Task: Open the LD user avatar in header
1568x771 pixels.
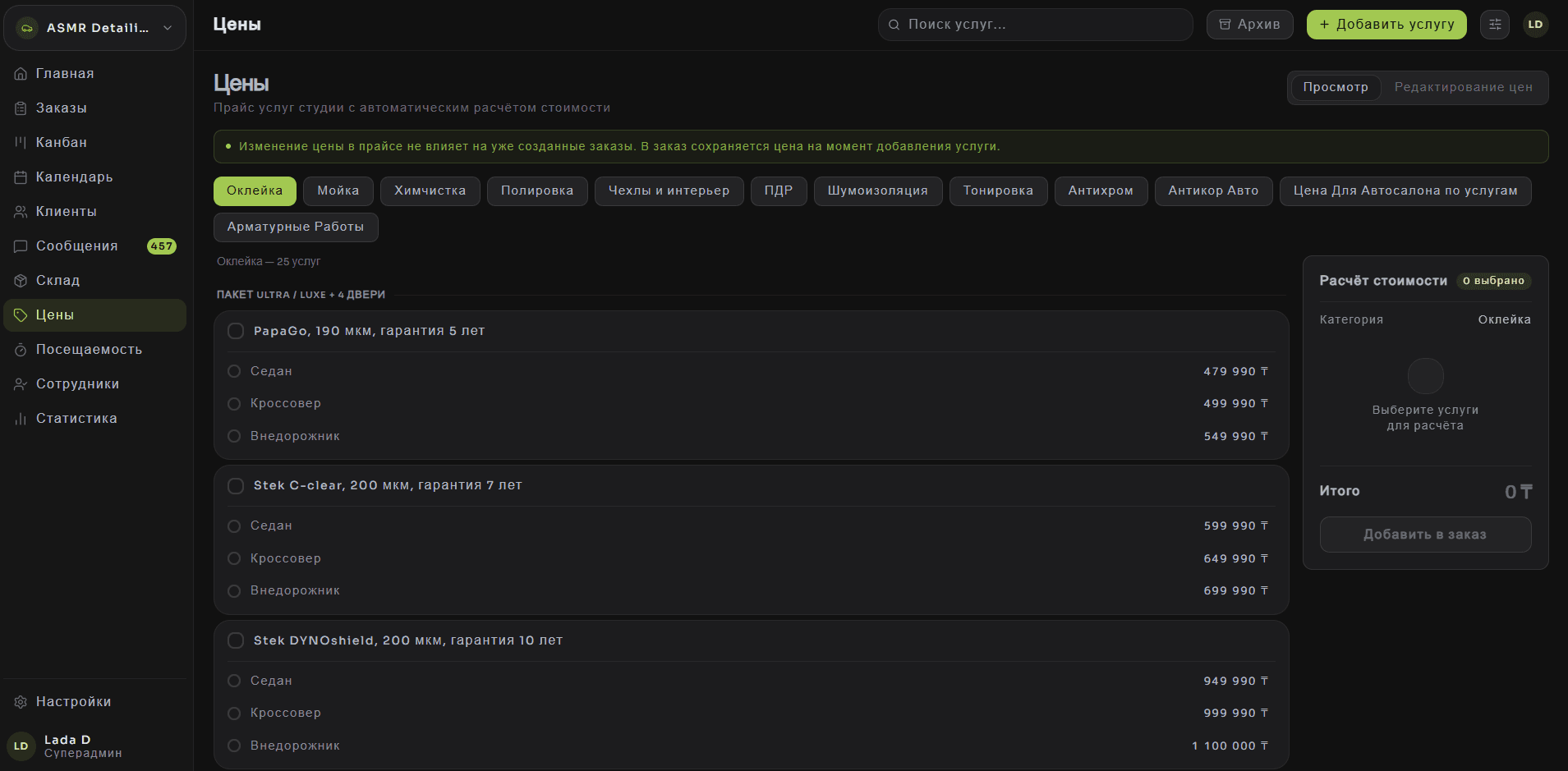Action: (1535, 25)
